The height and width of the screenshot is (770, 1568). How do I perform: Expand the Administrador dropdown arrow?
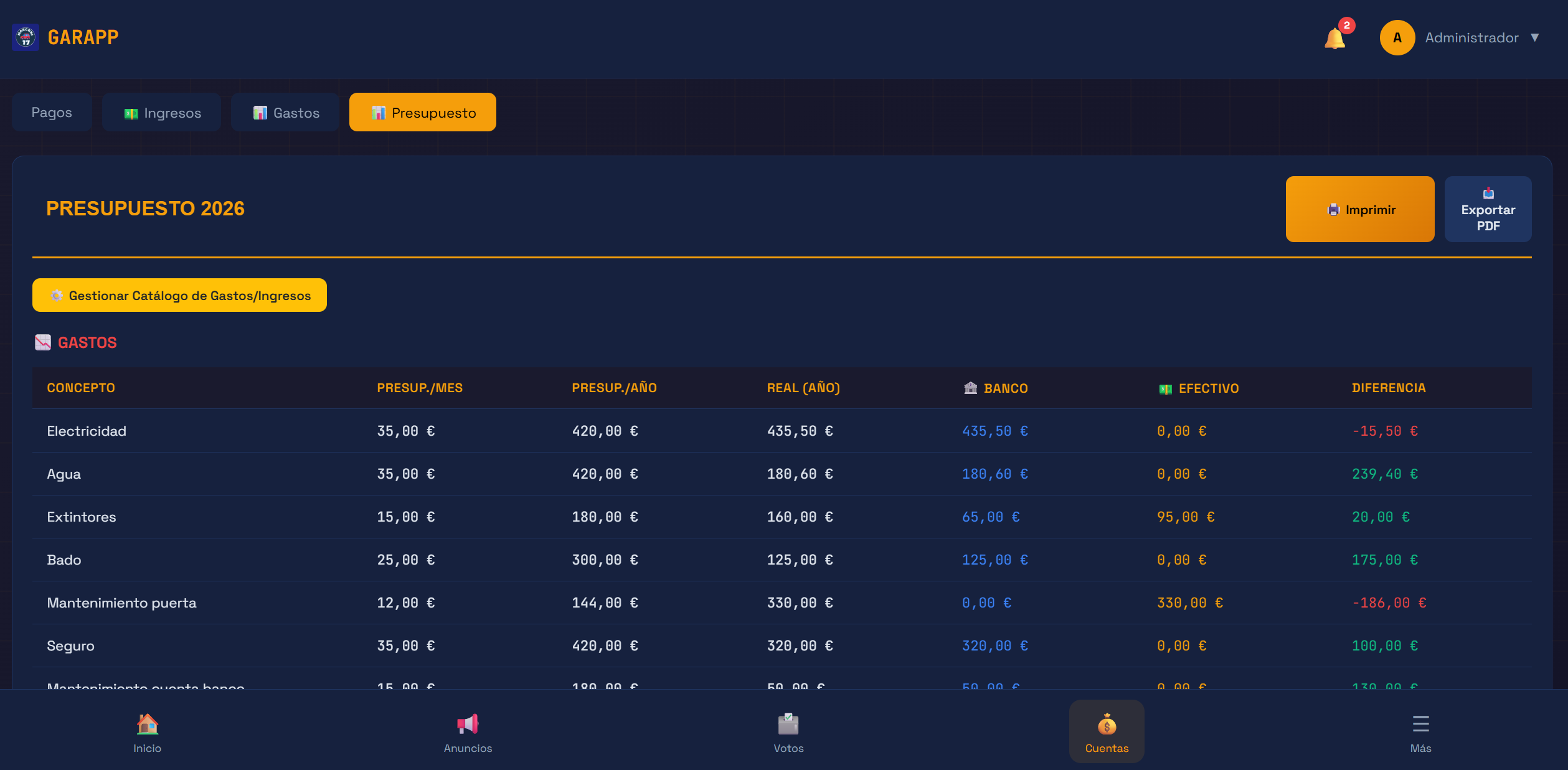point(1534,38)
